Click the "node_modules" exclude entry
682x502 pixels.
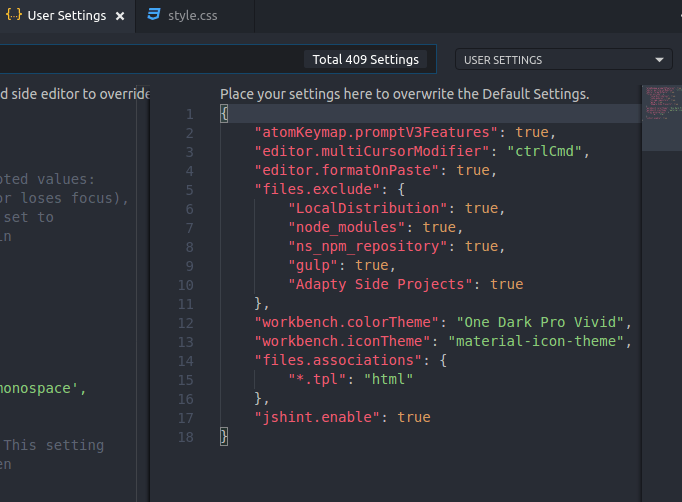pos(349,227)
